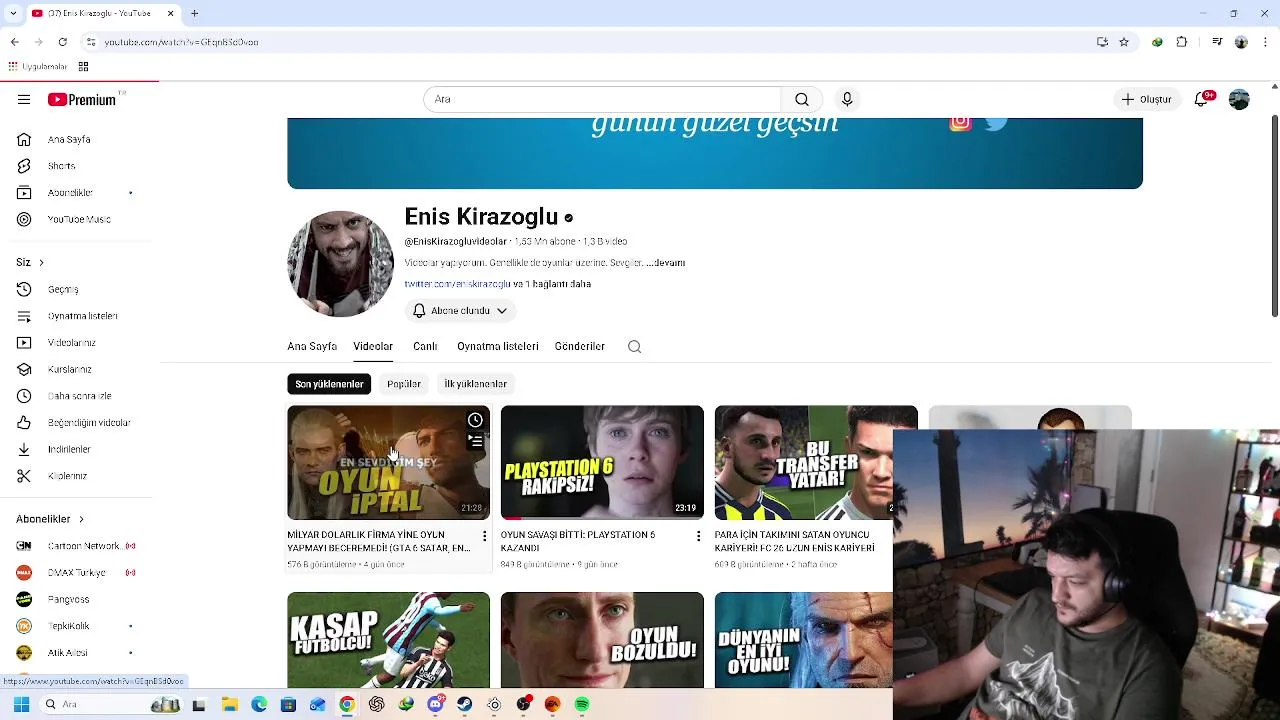Open Geçmiş history in the sidebar
The width and height of the screenshot is (1280, 720).
pyautogui.click(x=80, y=289)
